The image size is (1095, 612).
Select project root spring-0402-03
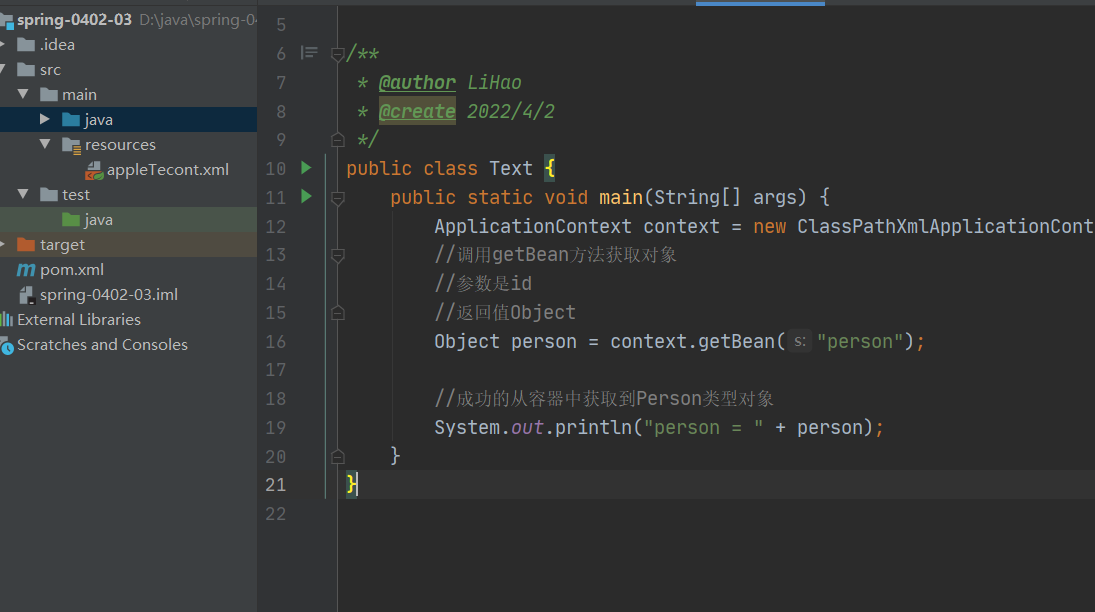tap(74, 20)
